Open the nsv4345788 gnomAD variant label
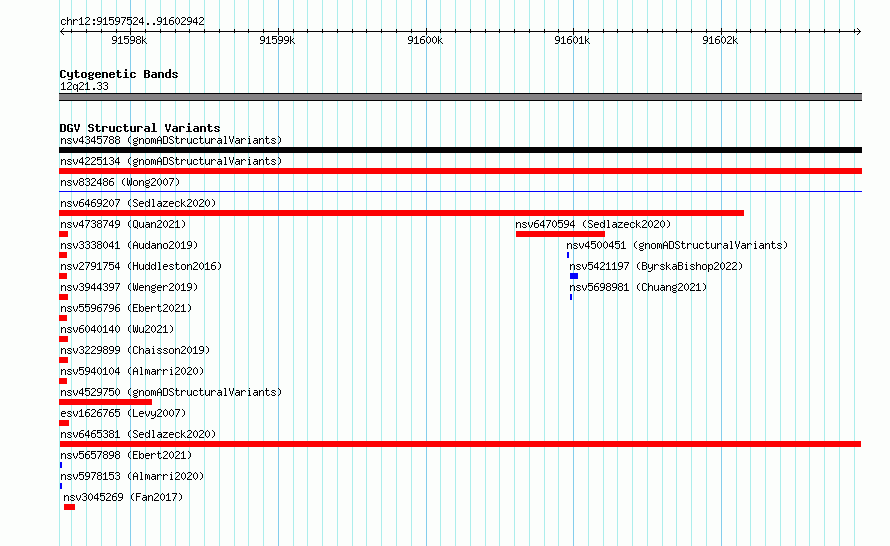The width and height of the screenshot is (890, 546). [x=171, y=140]
